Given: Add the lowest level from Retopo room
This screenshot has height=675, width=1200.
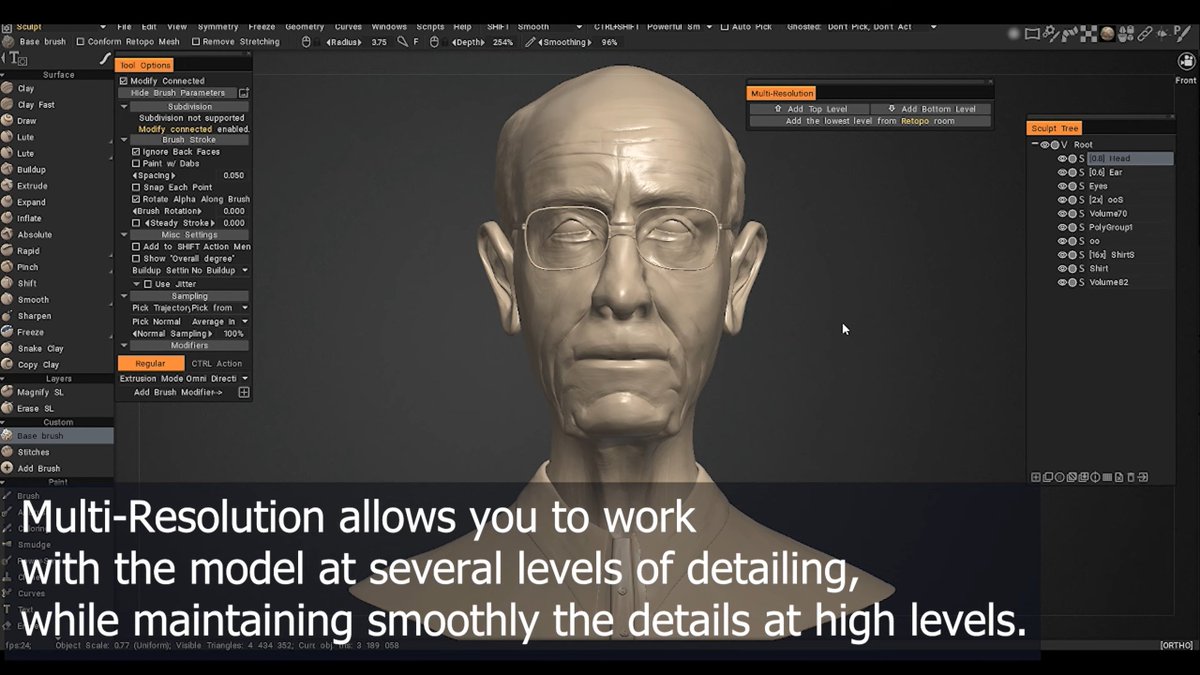Looking at the screenshot, I should pos(870,121).
